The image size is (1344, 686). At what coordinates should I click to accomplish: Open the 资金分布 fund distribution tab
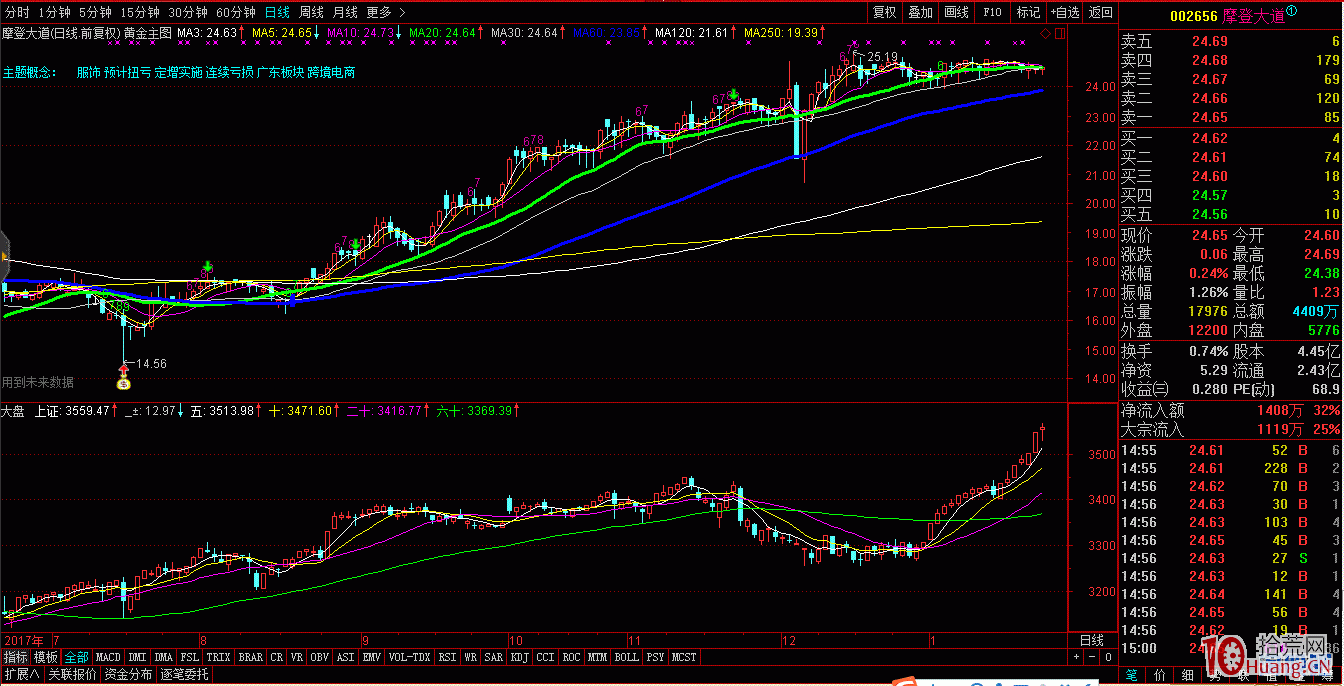click(128, 675)
